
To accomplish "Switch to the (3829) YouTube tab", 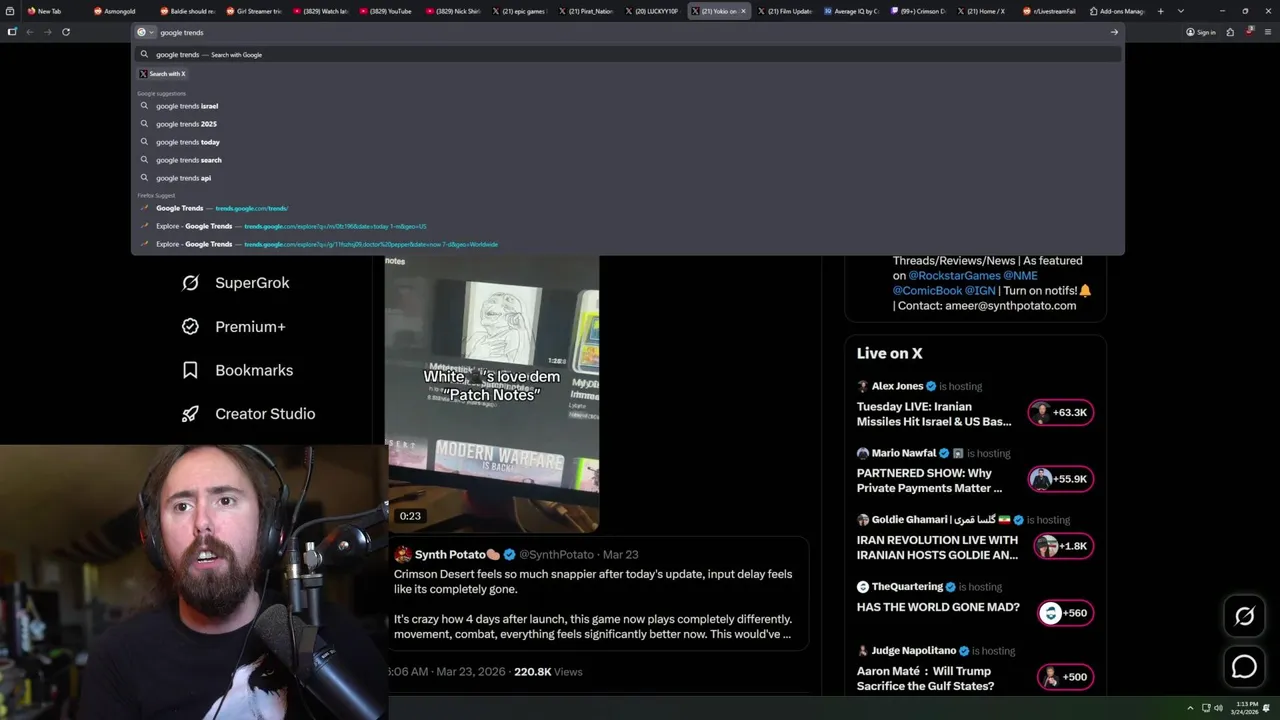I will 386,11.
